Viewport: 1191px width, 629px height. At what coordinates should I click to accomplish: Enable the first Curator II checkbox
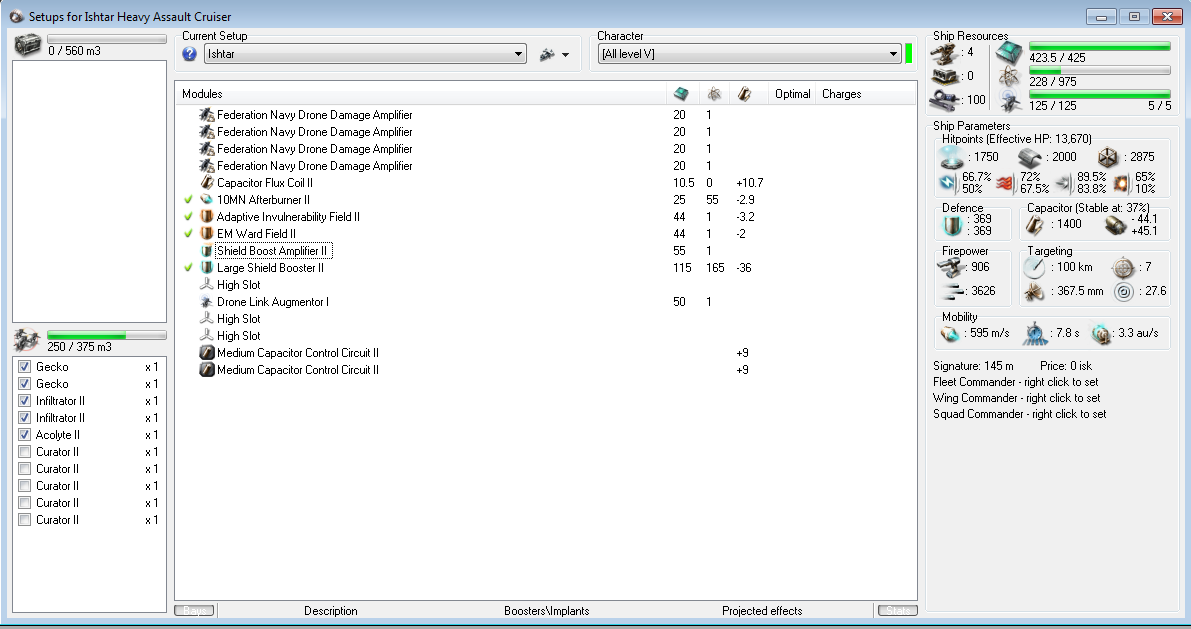25,452
